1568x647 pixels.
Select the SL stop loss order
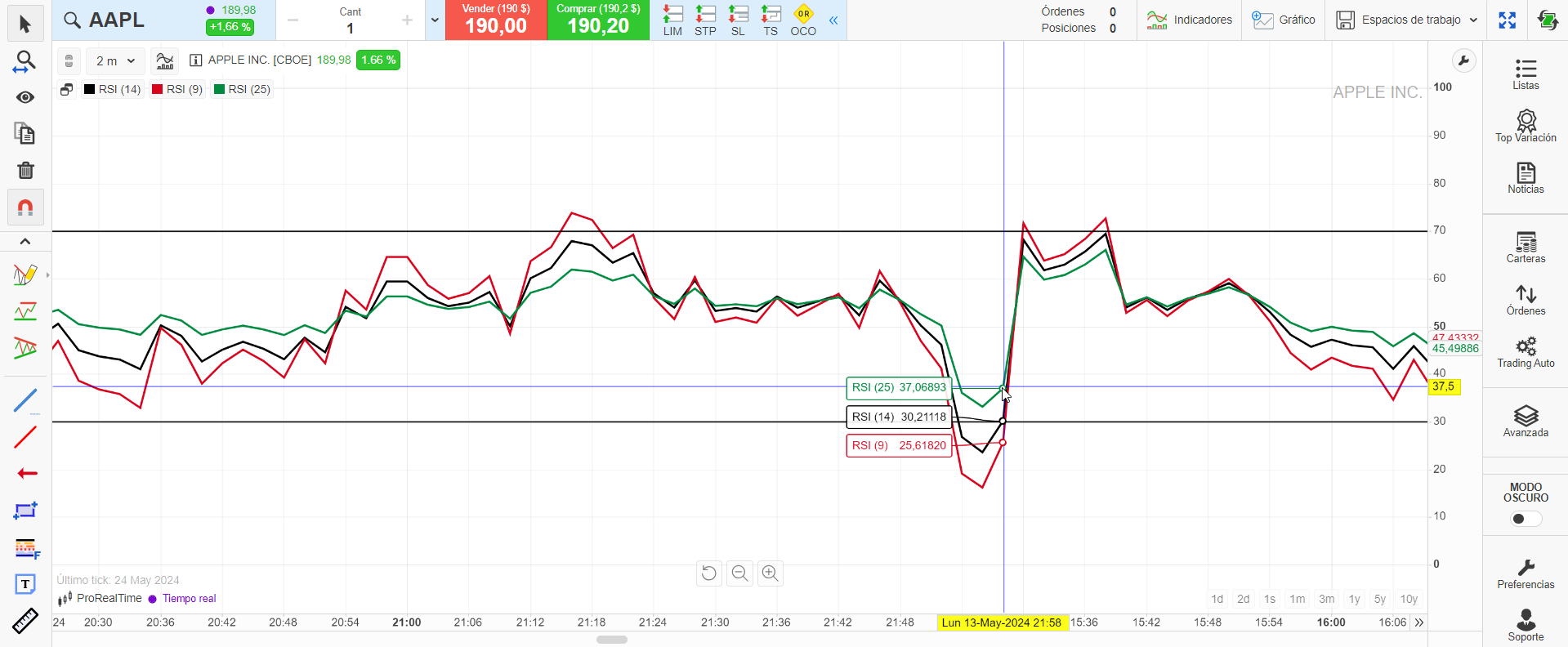pos(738,20)
